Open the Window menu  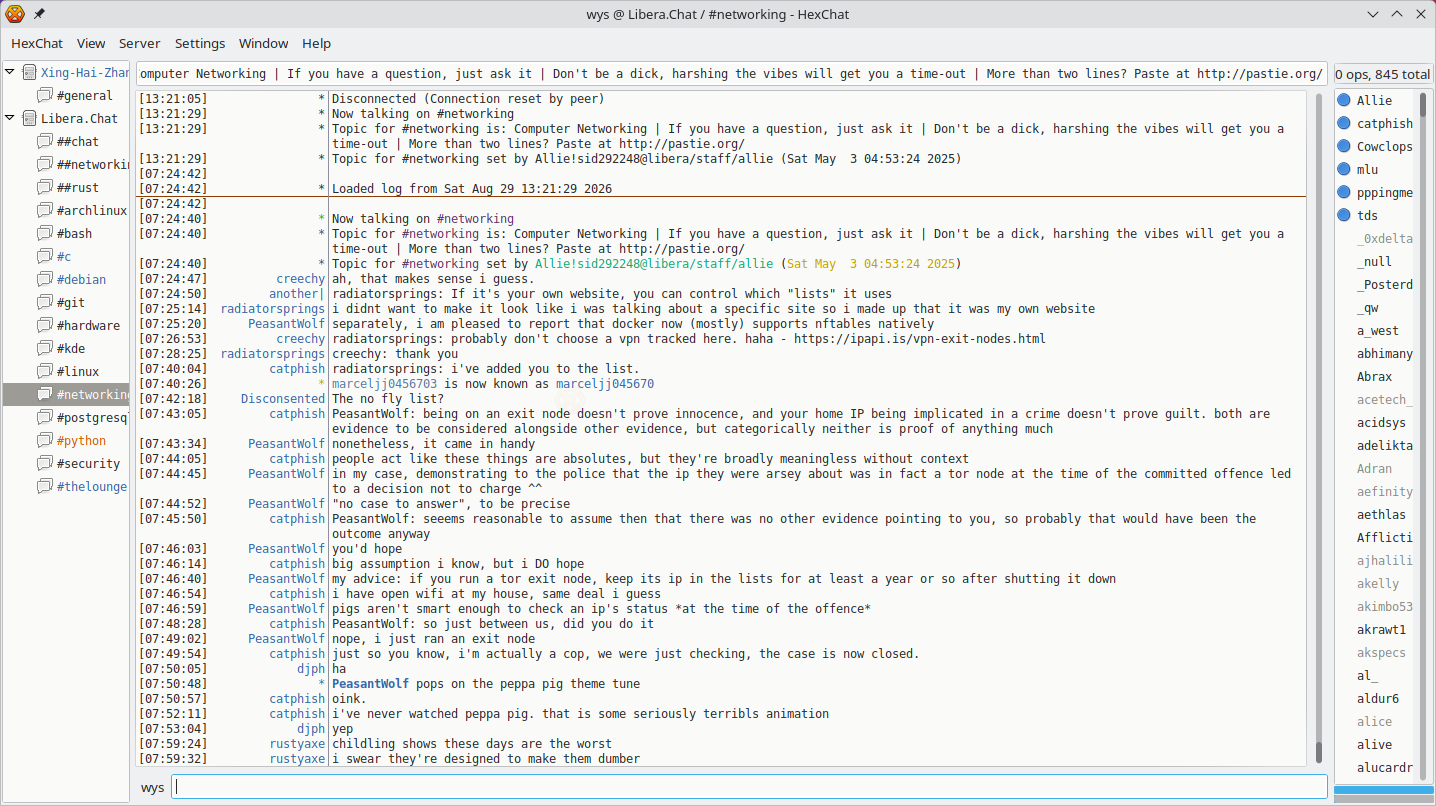click(264, 43)
